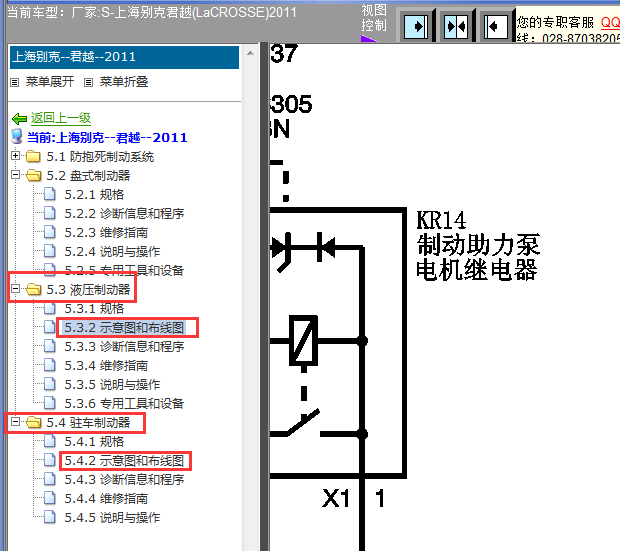Click the folder icon of 5.3 液压制动器
Screen dimensions: 620x551
(x=33, y=289)
